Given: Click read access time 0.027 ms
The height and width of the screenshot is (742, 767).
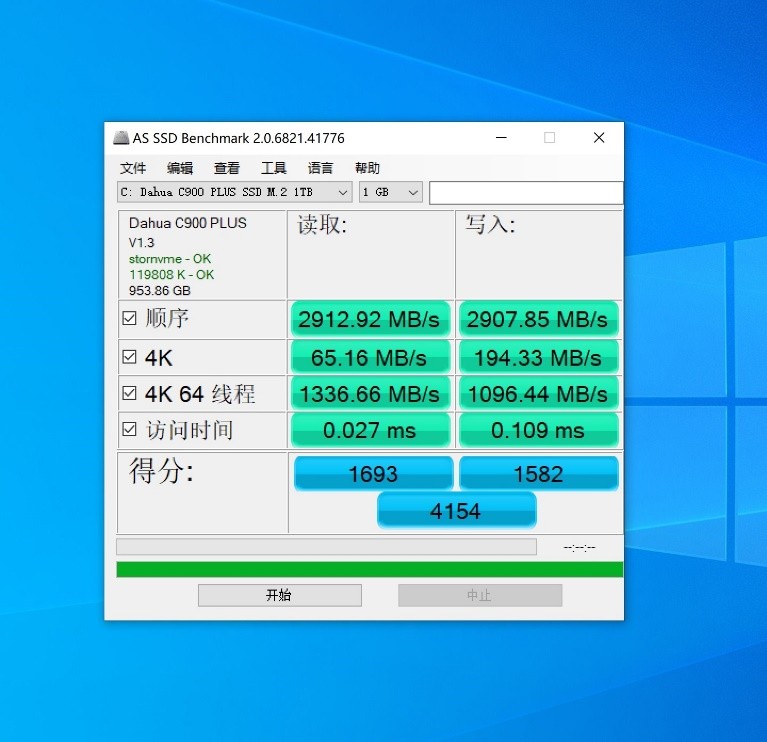Looking at the screenshot, I should click(370, 430).
